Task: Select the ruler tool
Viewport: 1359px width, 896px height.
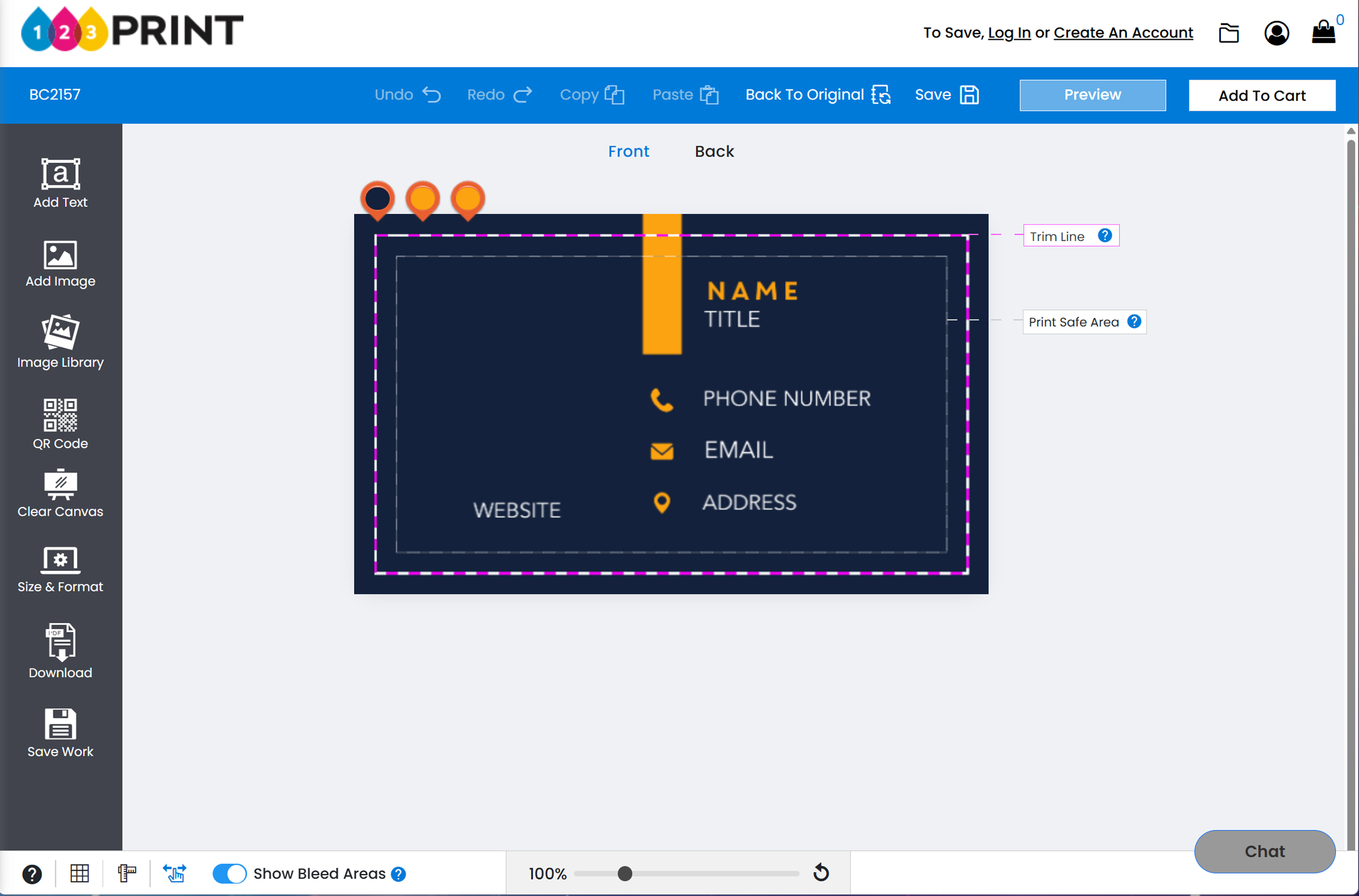Action: pyautogui.click(x=127, y=873)
